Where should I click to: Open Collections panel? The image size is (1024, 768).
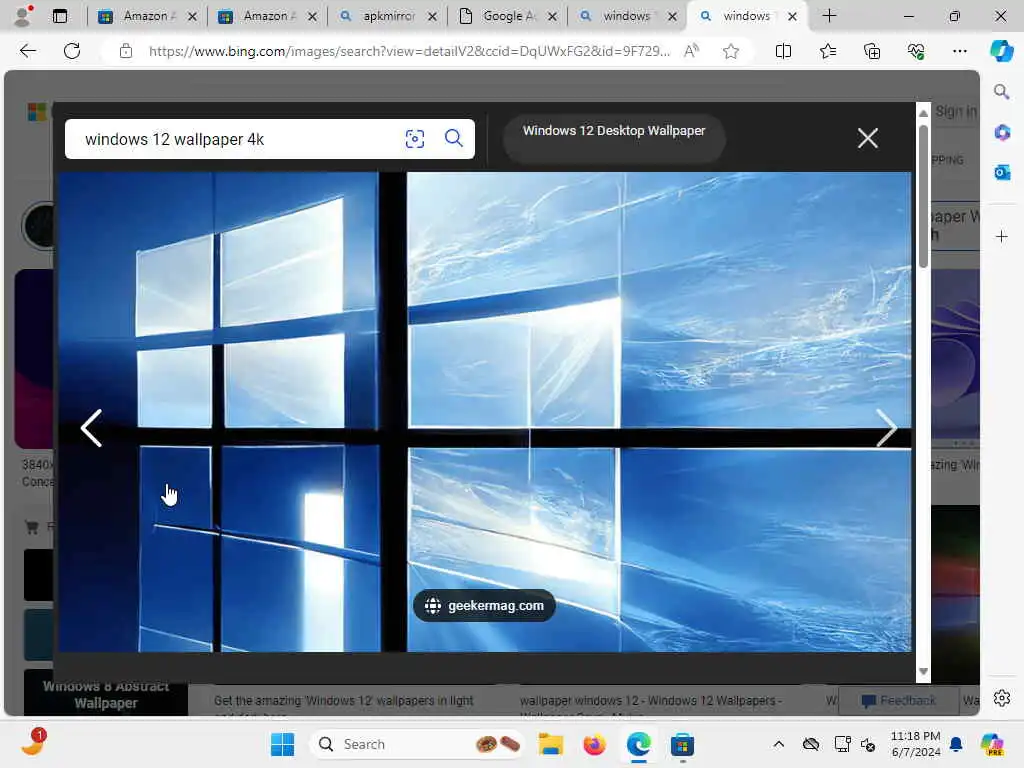(872, 51)
